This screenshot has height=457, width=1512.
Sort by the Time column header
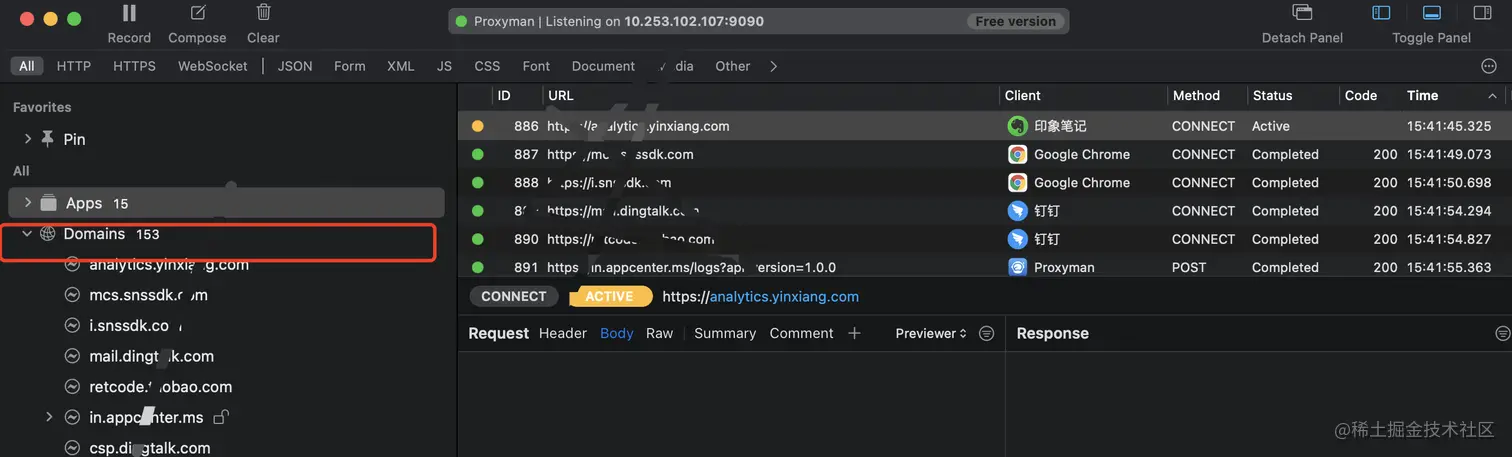[x=1422, y=95]
